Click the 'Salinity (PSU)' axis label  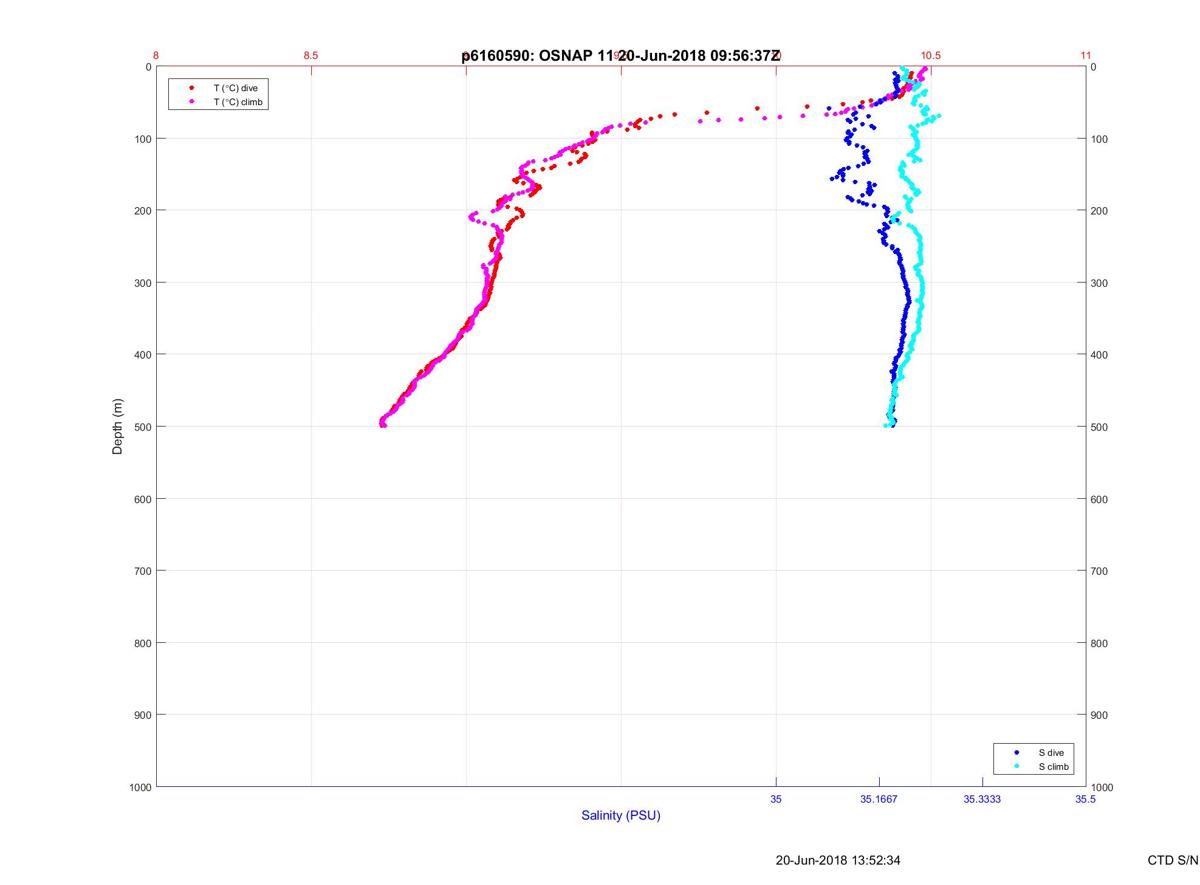coord(621,816)
